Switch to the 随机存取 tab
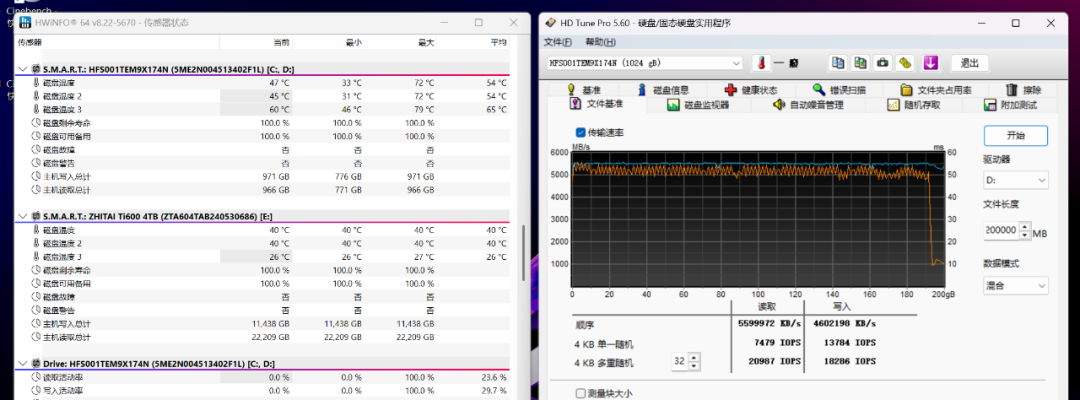The image size is (1080, 400). (x=913, y=105)
